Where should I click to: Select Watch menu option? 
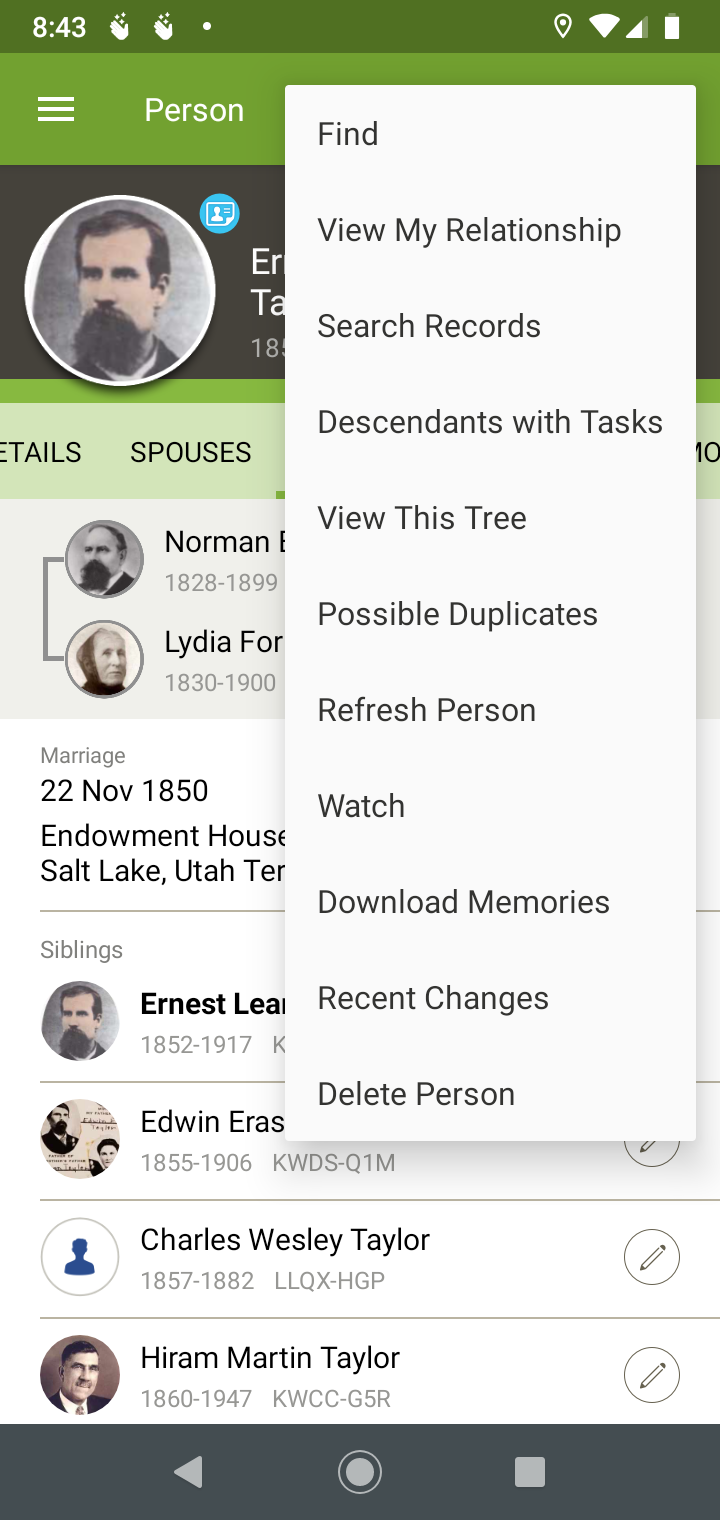click(x=361, y=806)
